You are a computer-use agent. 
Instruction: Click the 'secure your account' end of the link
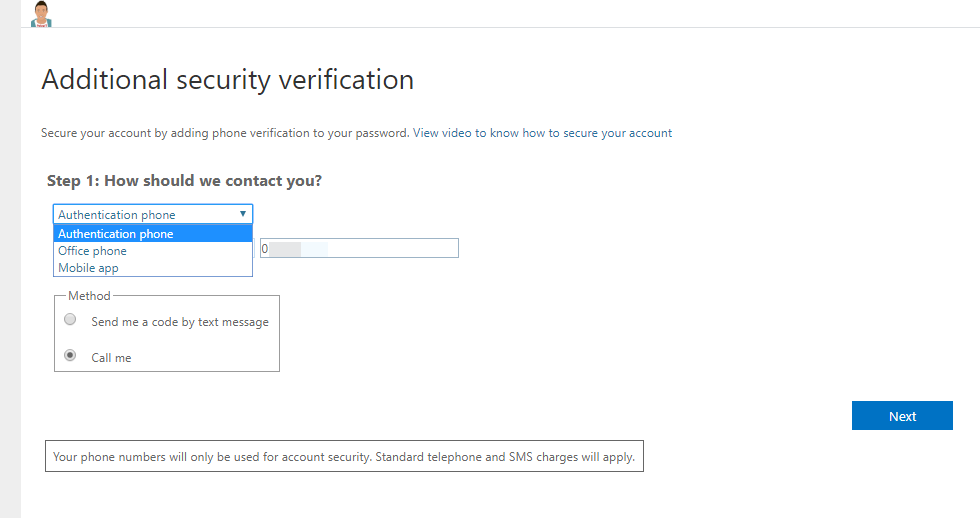618,133
